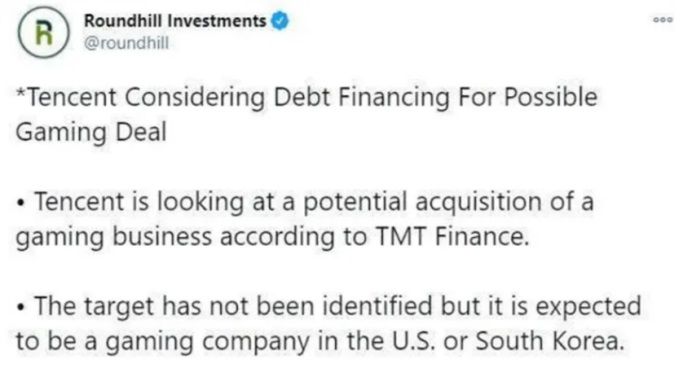Click the asterisk before Tencent headline
The width and height of the screenshot is (692, 369).
[21, 92]
